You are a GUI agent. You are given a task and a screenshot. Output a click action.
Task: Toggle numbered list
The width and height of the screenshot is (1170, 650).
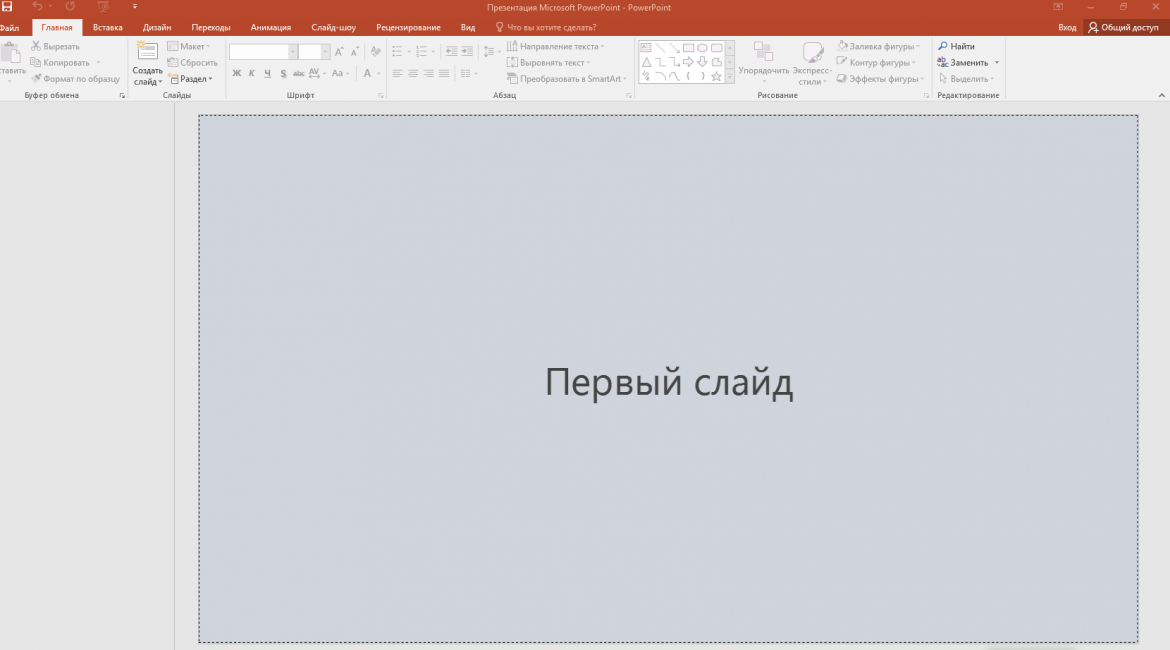(421, 51)
